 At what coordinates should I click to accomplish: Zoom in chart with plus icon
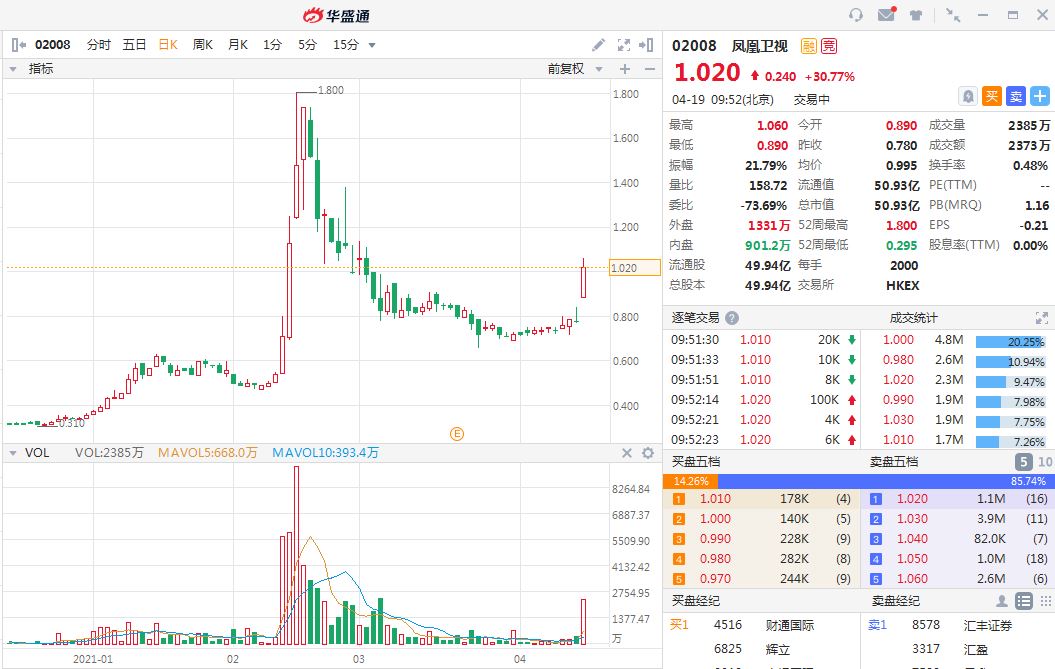pos(625,69)
